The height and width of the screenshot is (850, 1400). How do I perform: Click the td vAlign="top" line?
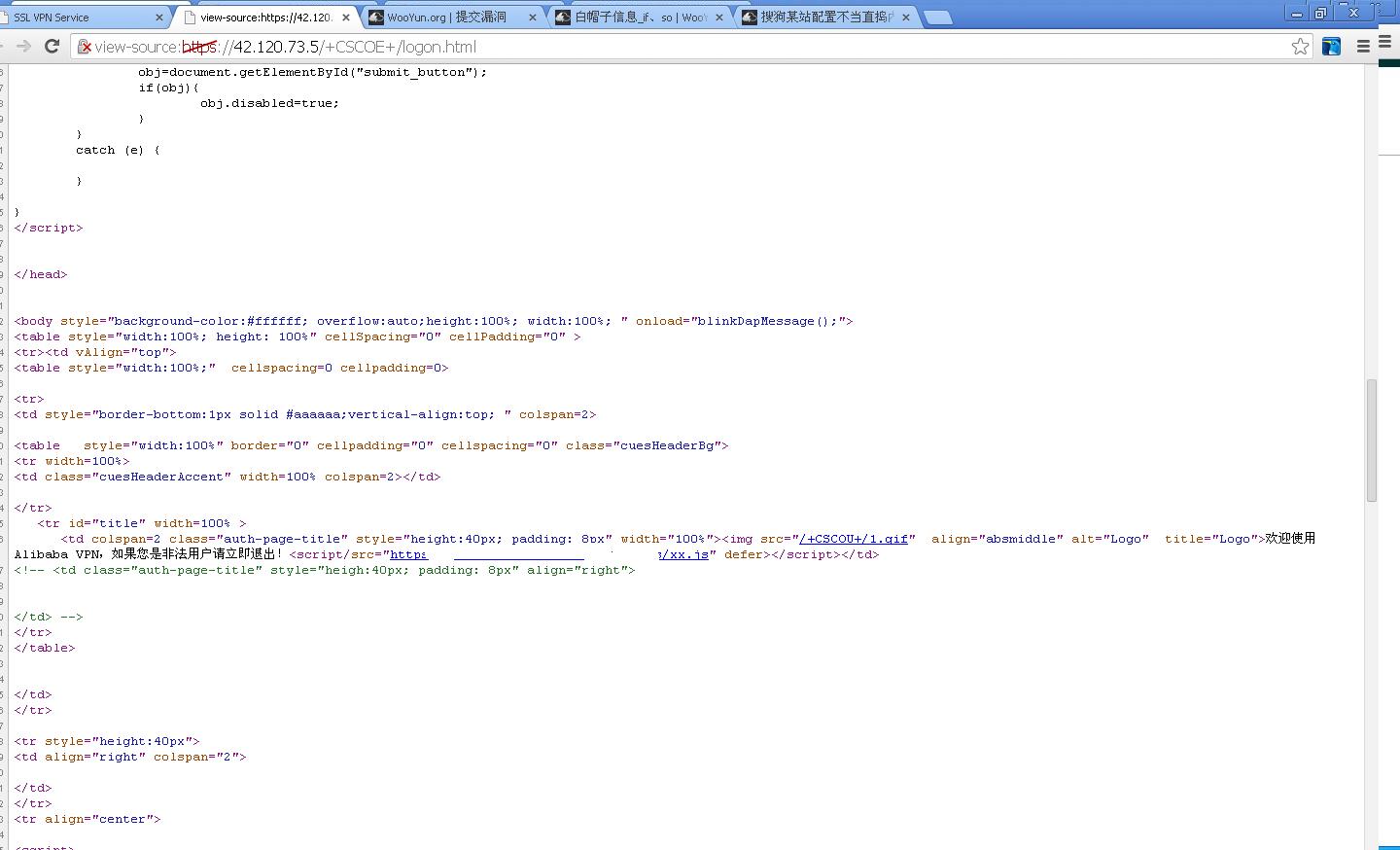point(95,352)
